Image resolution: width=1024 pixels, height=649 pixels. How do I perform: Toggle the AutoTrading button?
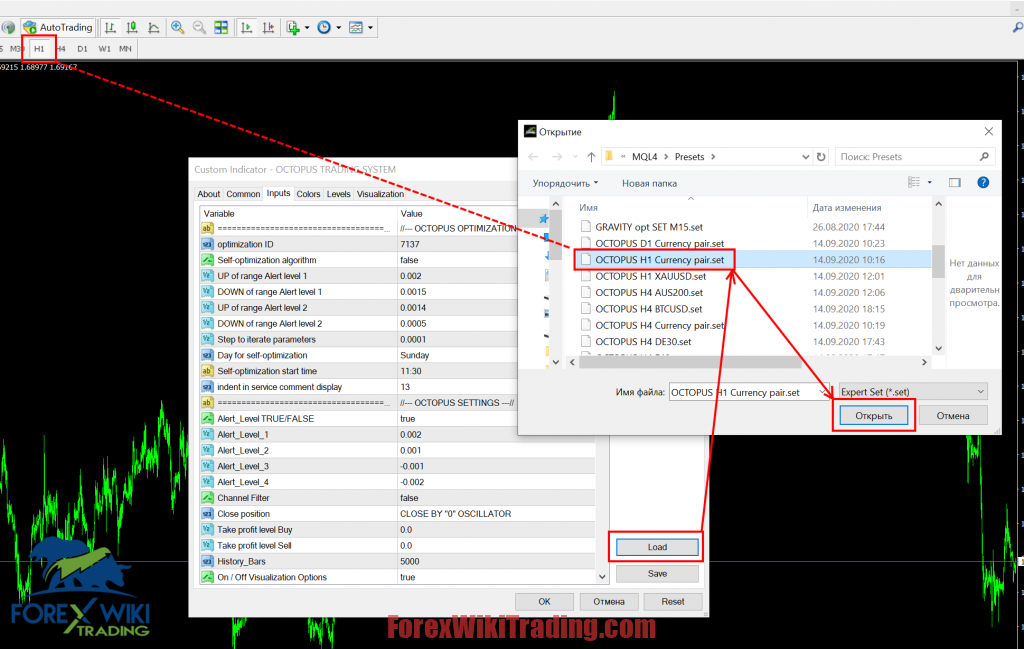57,27
